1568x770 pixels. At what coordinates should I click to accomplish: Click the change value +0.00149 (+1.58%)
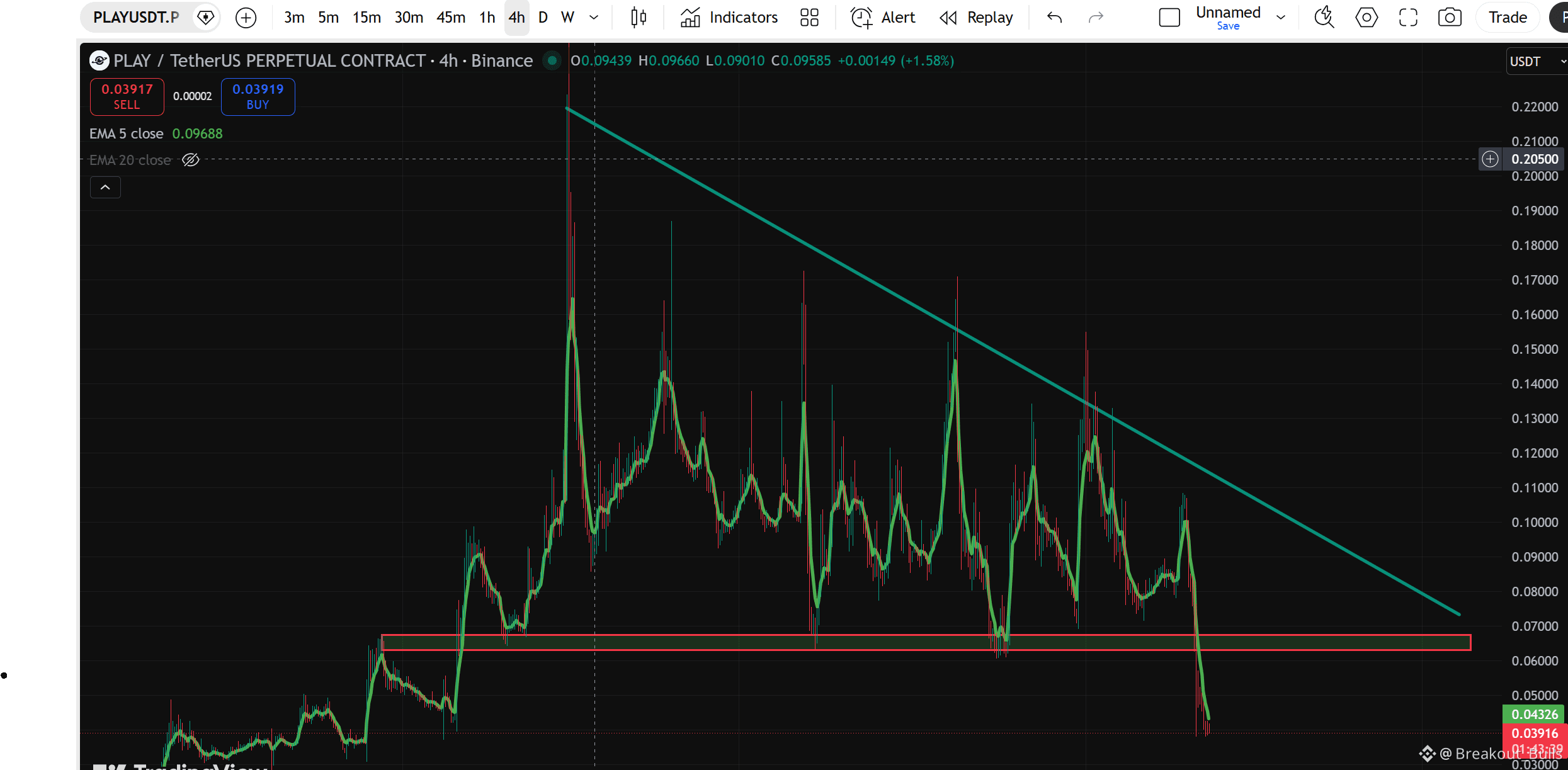pos(895,60)
